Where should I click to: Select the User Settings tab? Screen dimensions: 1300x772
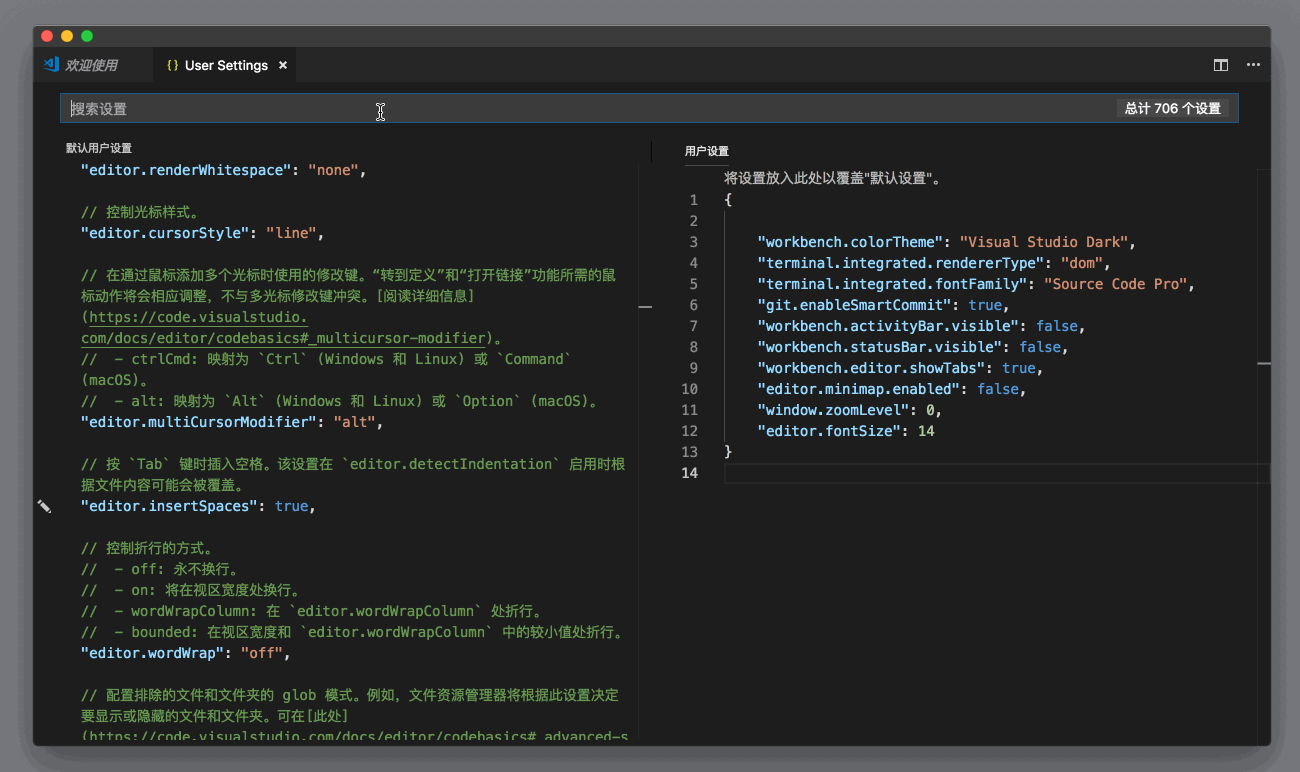tap(226, 65)
